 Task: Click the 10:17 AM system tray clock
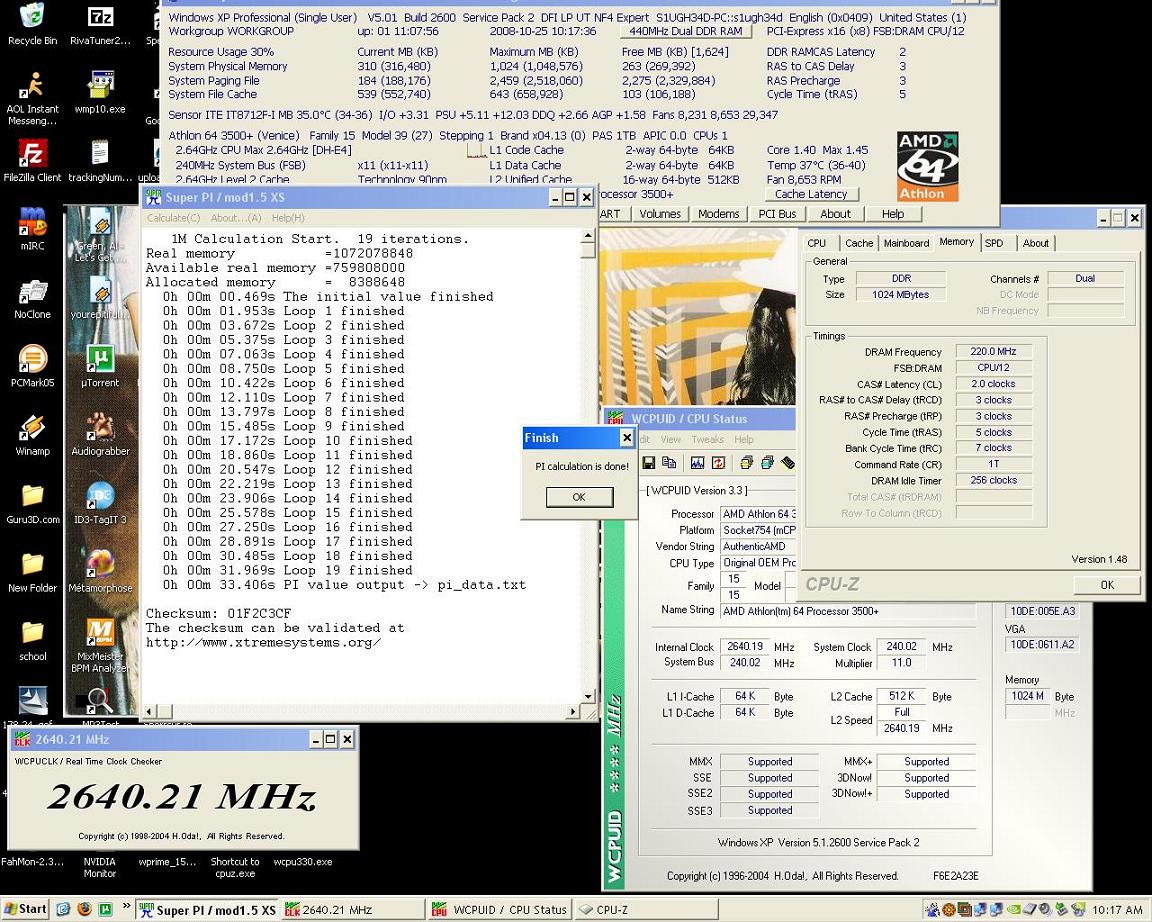1117,910
